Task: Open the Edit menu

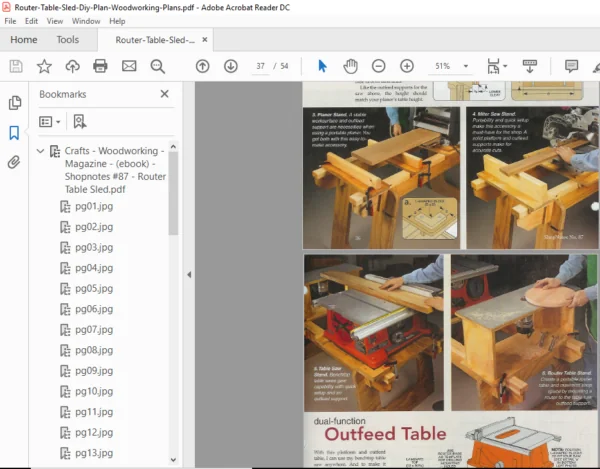Action: click(31, 21)
